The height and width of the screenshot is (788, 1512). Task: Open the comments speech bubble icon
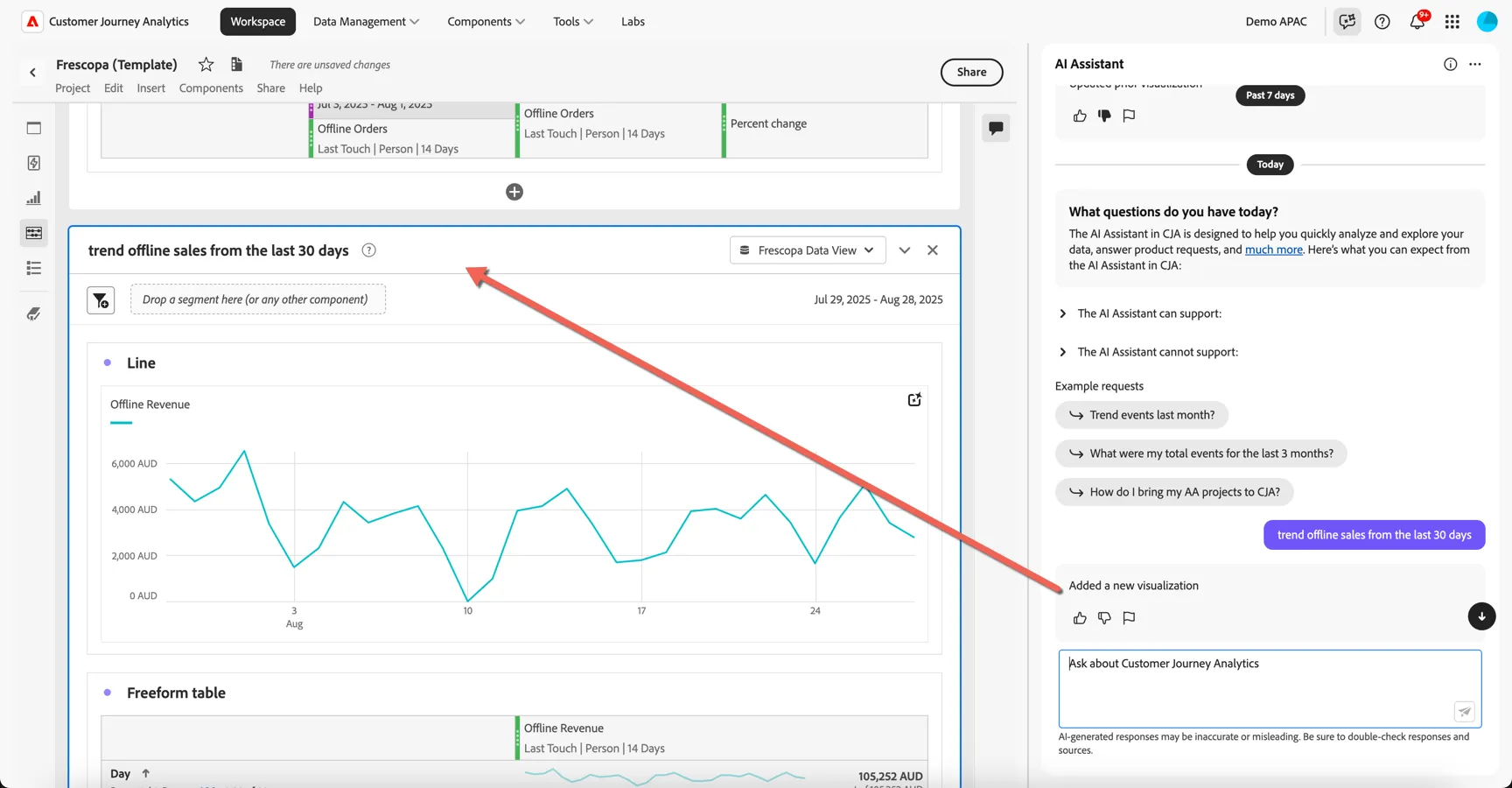point(996,128)
